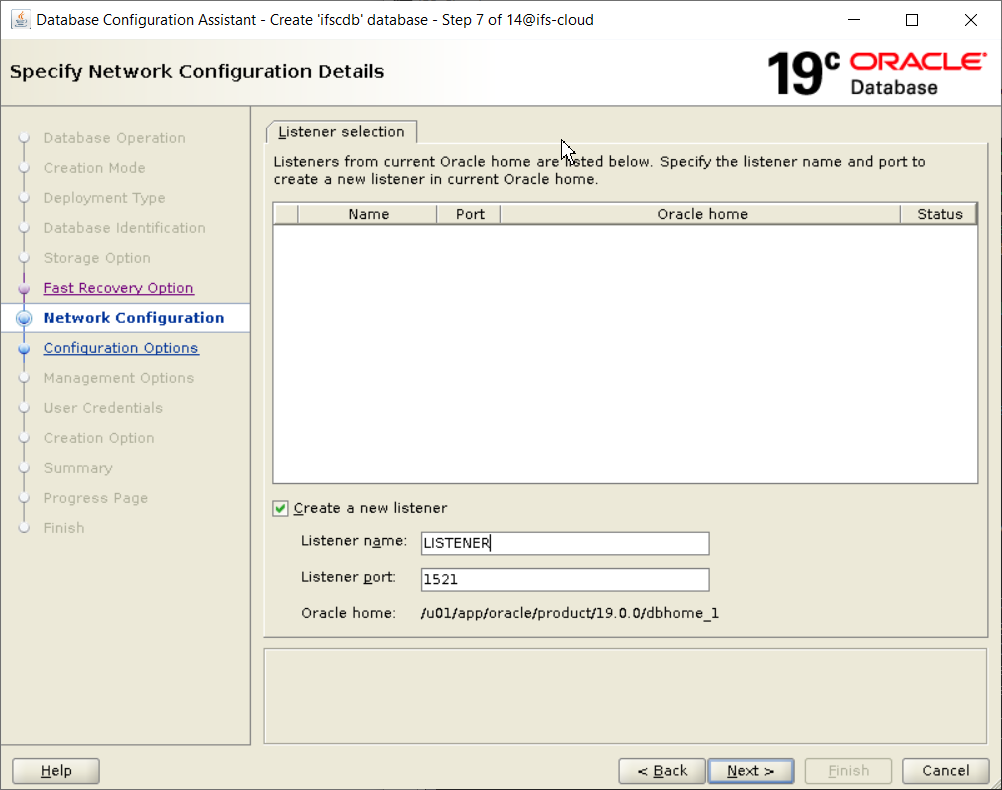Select the Listener selection tab
This screenshot has width=1002, height=790.
341,132
